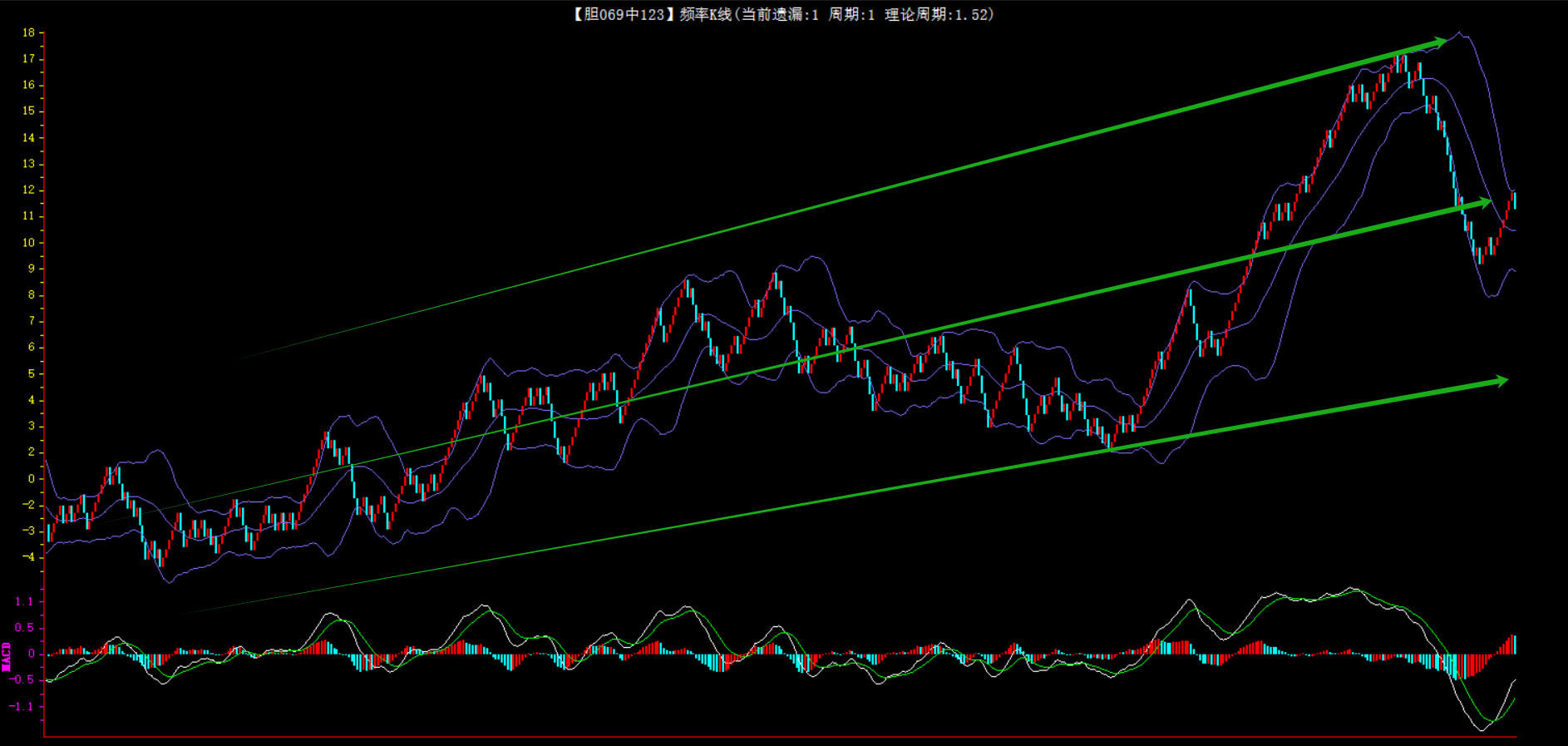The image size is (1568, 746).
Task: Click the 10 label on price axis
Action: (29, 243)
